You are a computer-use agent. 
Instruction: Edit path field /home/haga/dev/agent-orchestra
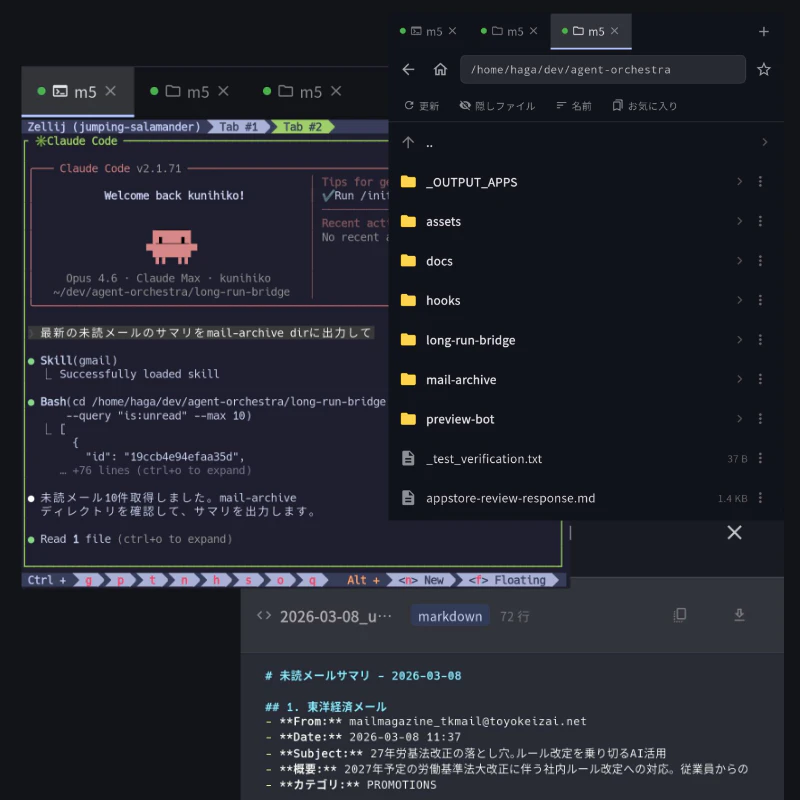click(603, 69)
